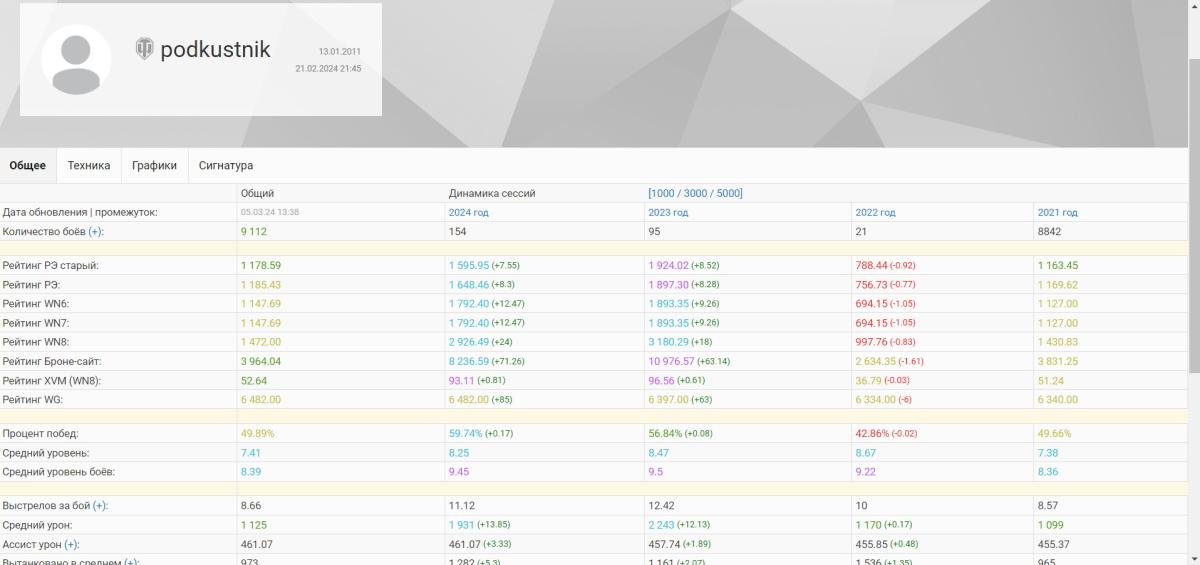Select the 1000 battles session link
This screenshot has width=1200, height=565.
(665, 193)
